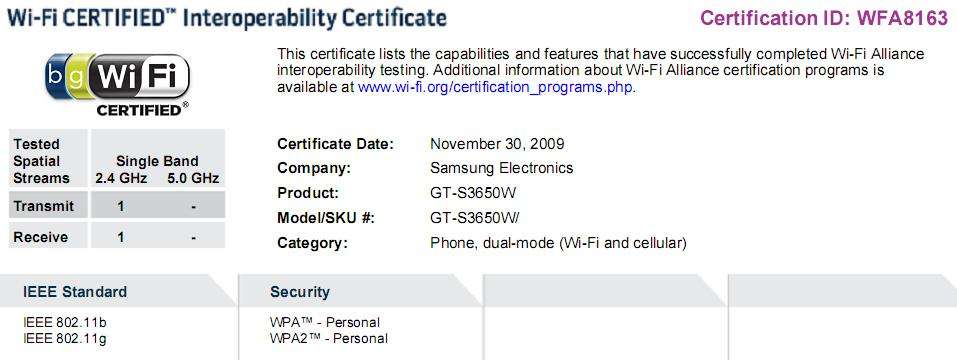
Task: Click the Wi-Fi CERTIFIED b/g logo
Action: click(118, 84)
